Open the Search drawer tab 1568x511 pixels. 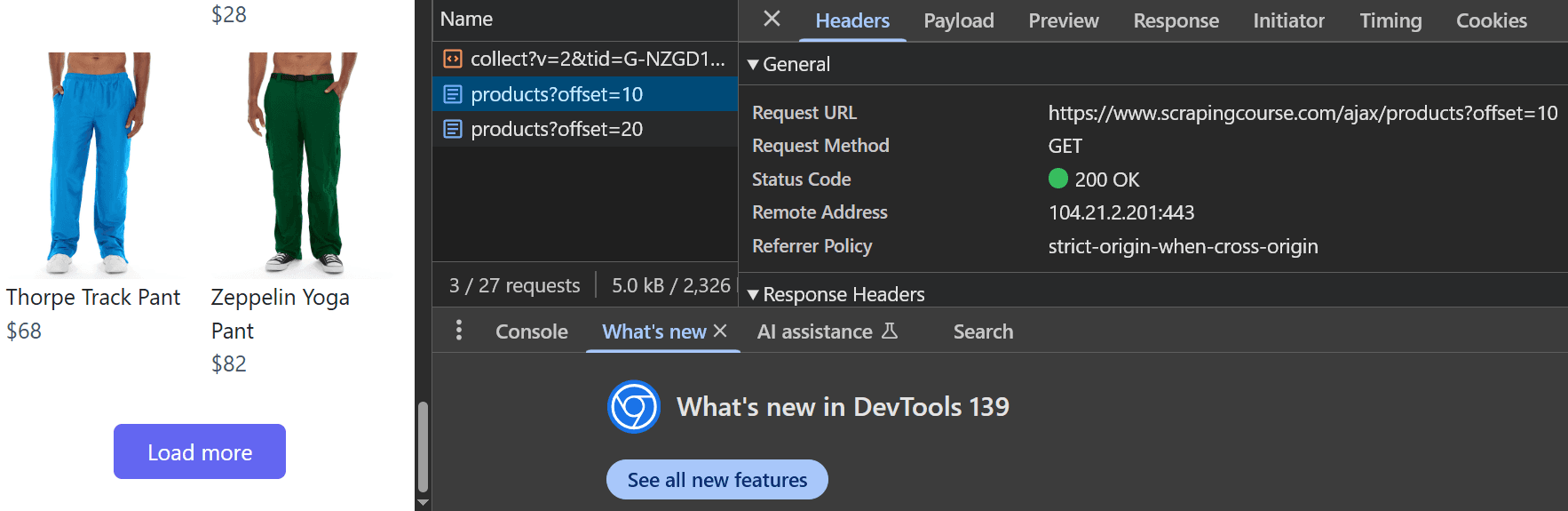pyautogui.click(x=983, y=331)
